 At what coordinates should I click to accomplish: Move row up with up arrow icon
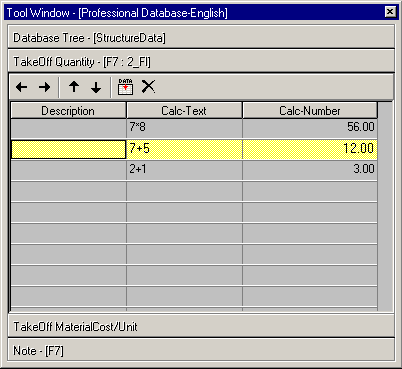[74, 87]
